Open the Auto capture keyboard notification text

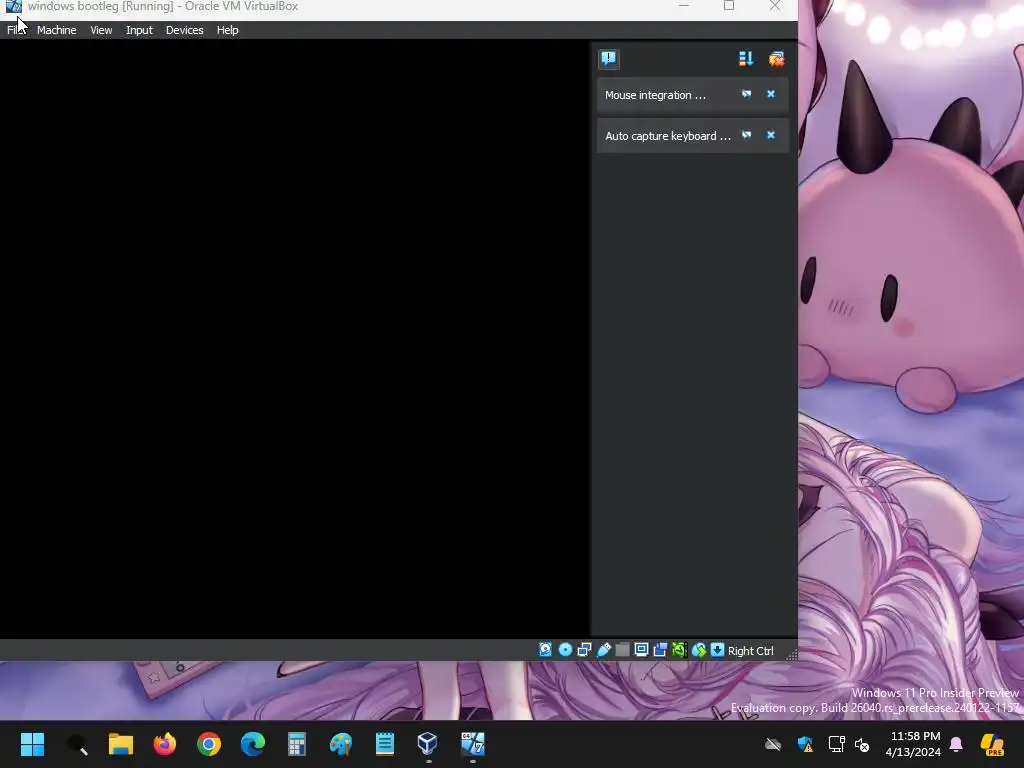pos(667,136)
